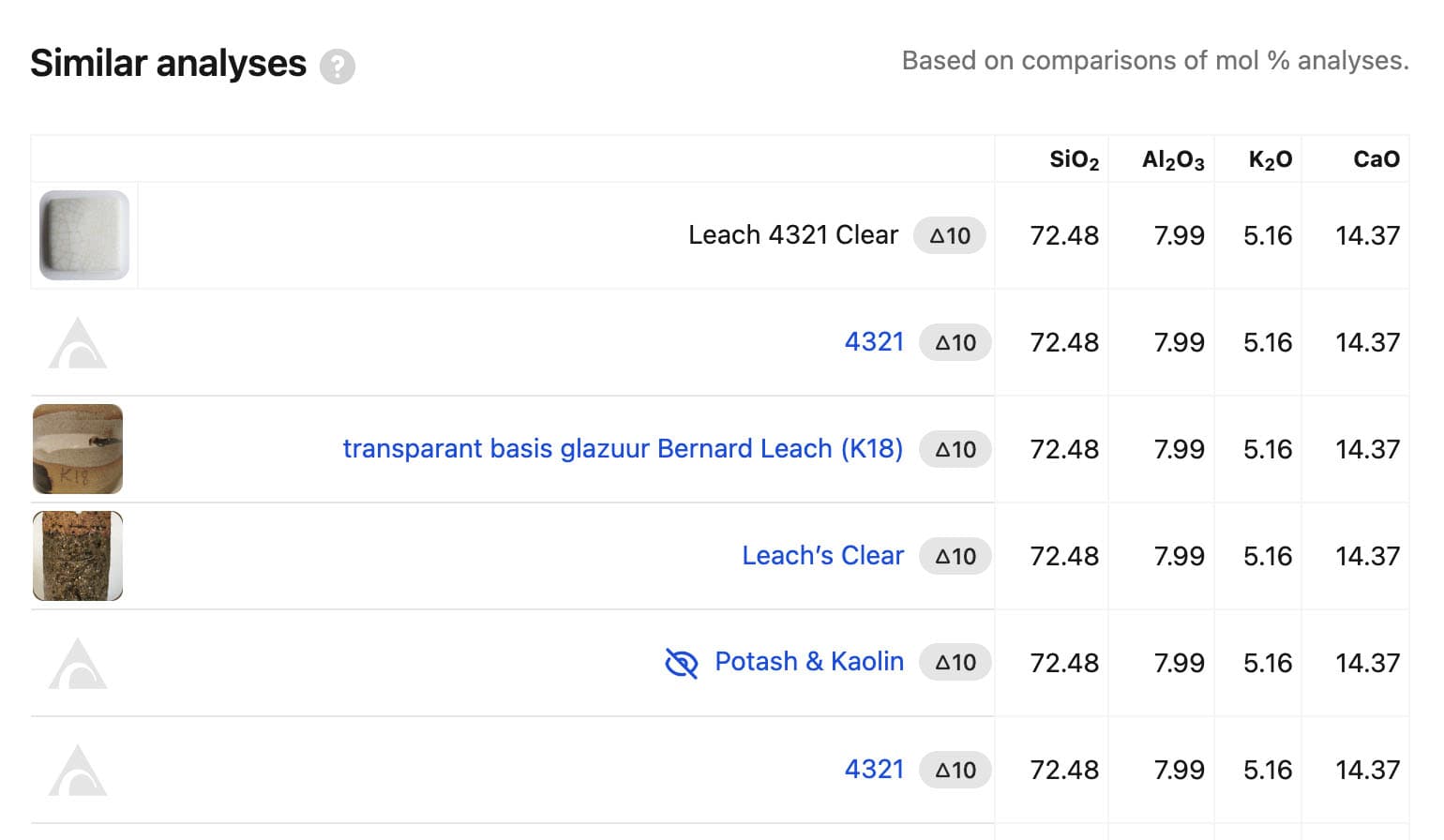Click the Δ10 cone badge beside Leach's Clear
1444x840 pixels.
point(955,556)
